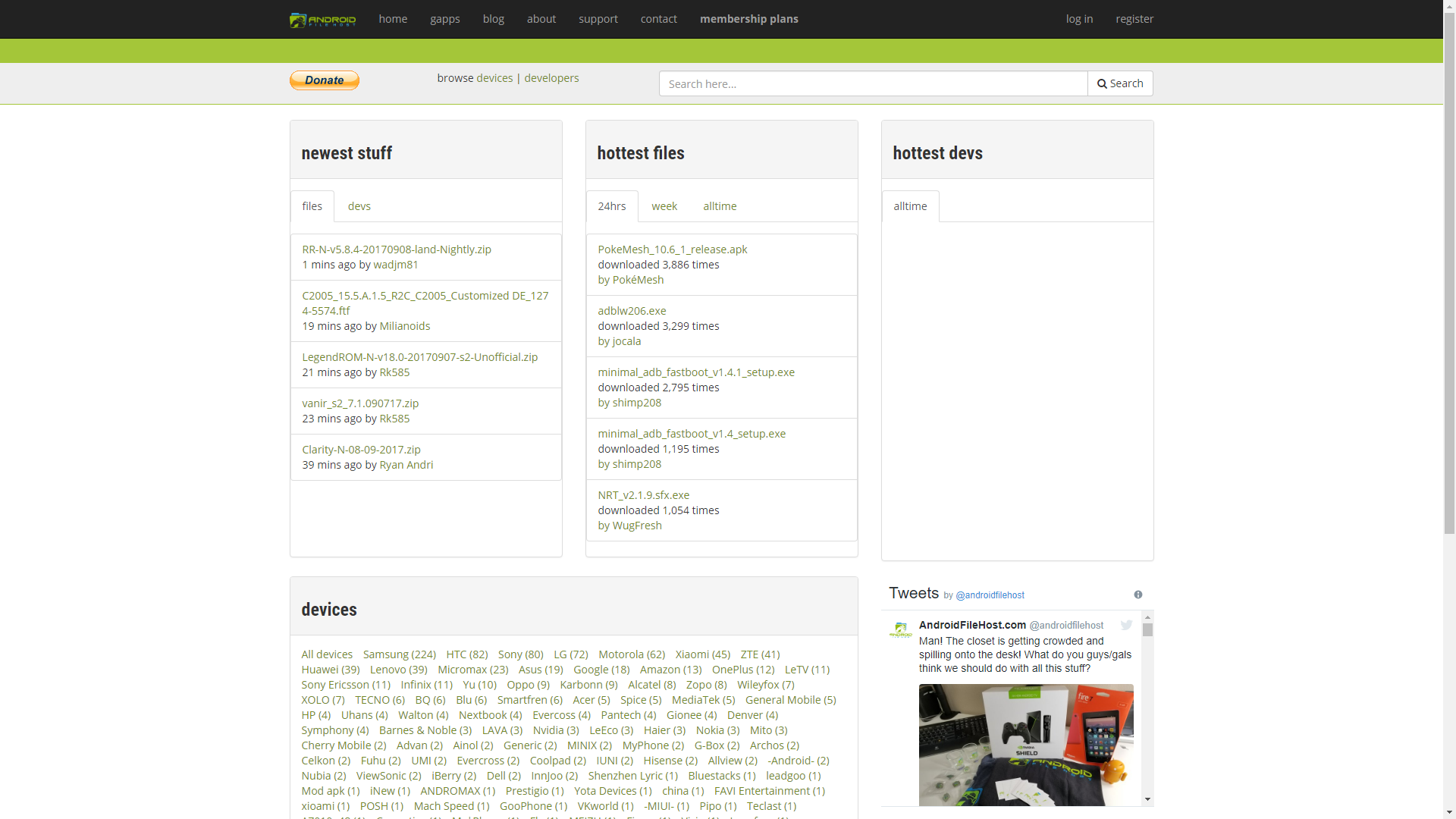Open General Mobile (5) devices
Viewport: 1456px width, 819px height.
pos(791,700)
